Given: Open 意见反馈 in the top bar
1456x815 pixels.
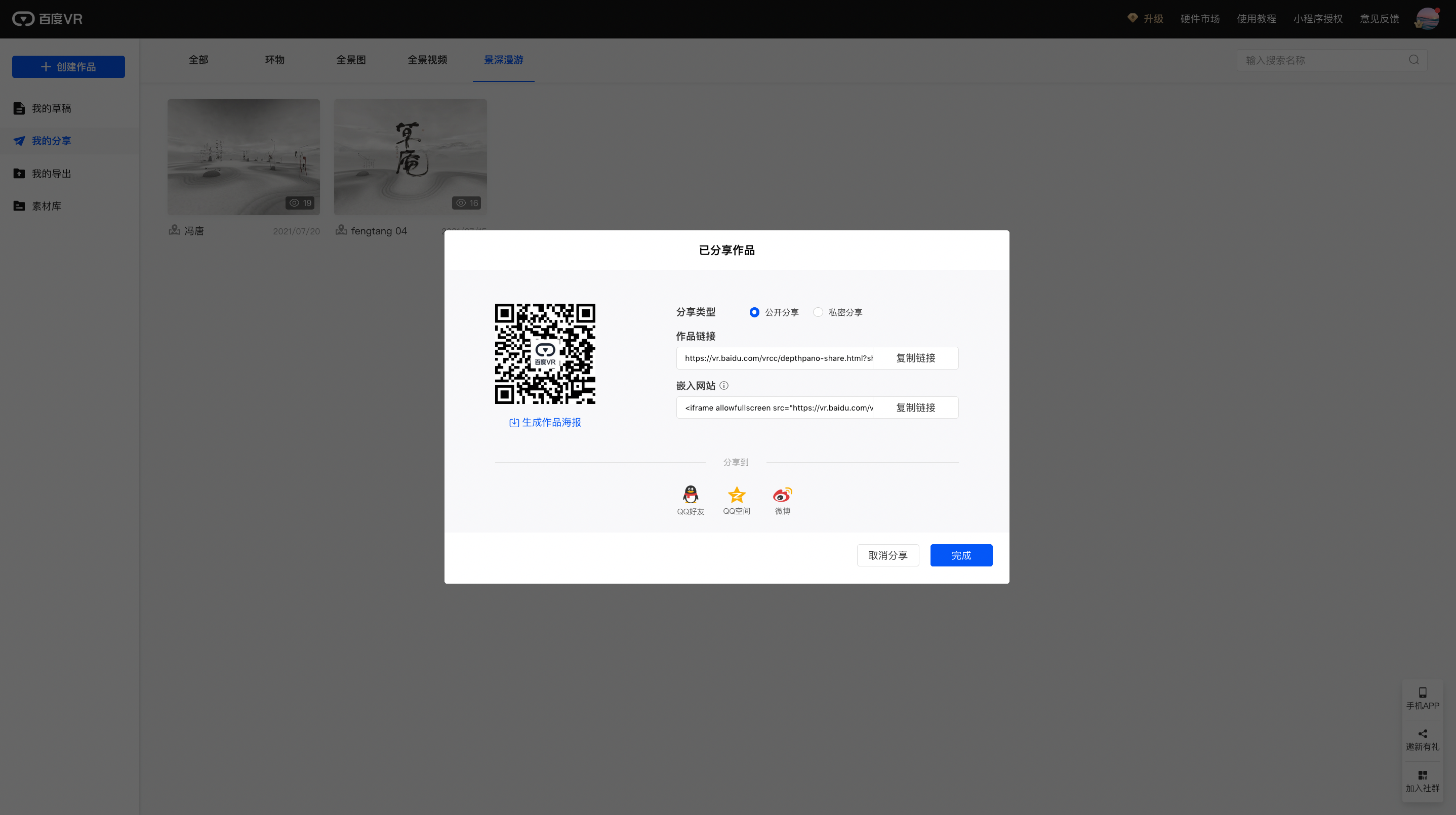Looking at the screenshot, I should click(x=1380, y=19).
